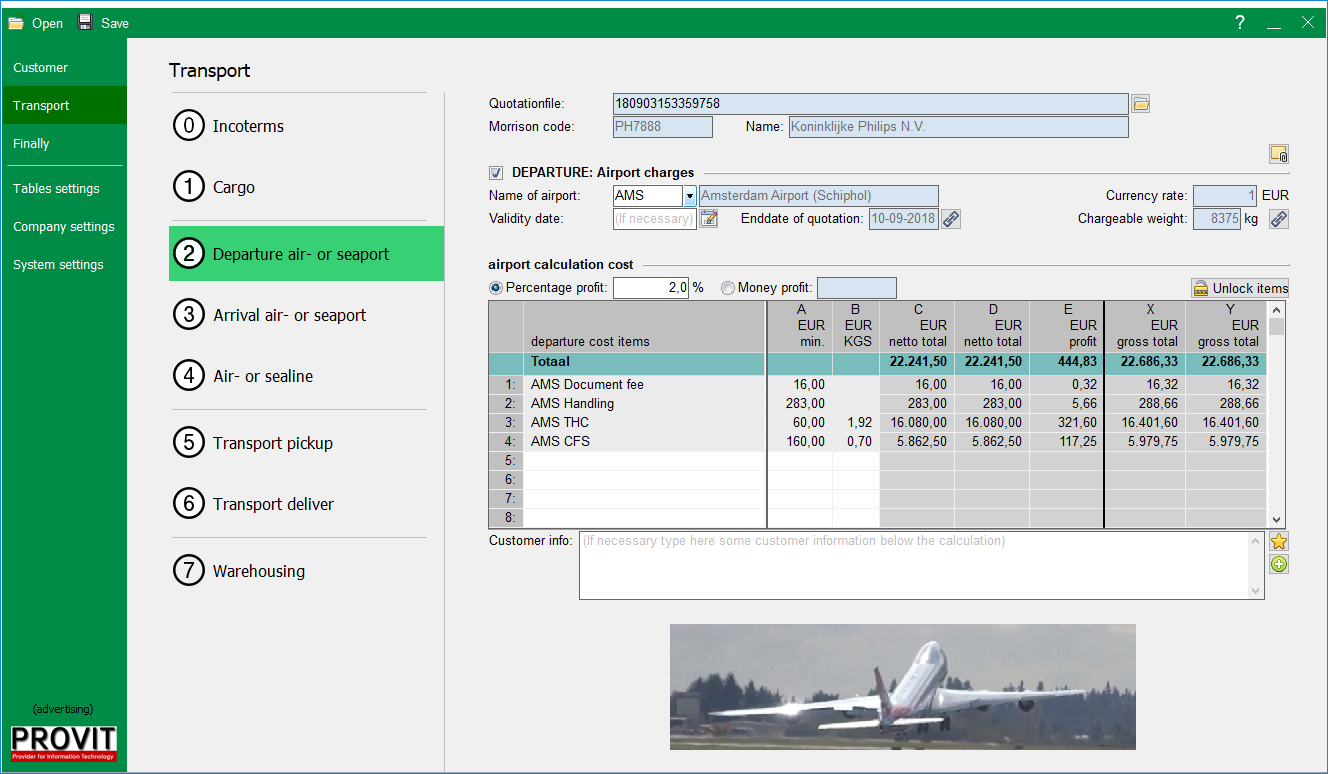Click the Unlock items button

(1240, 288)
